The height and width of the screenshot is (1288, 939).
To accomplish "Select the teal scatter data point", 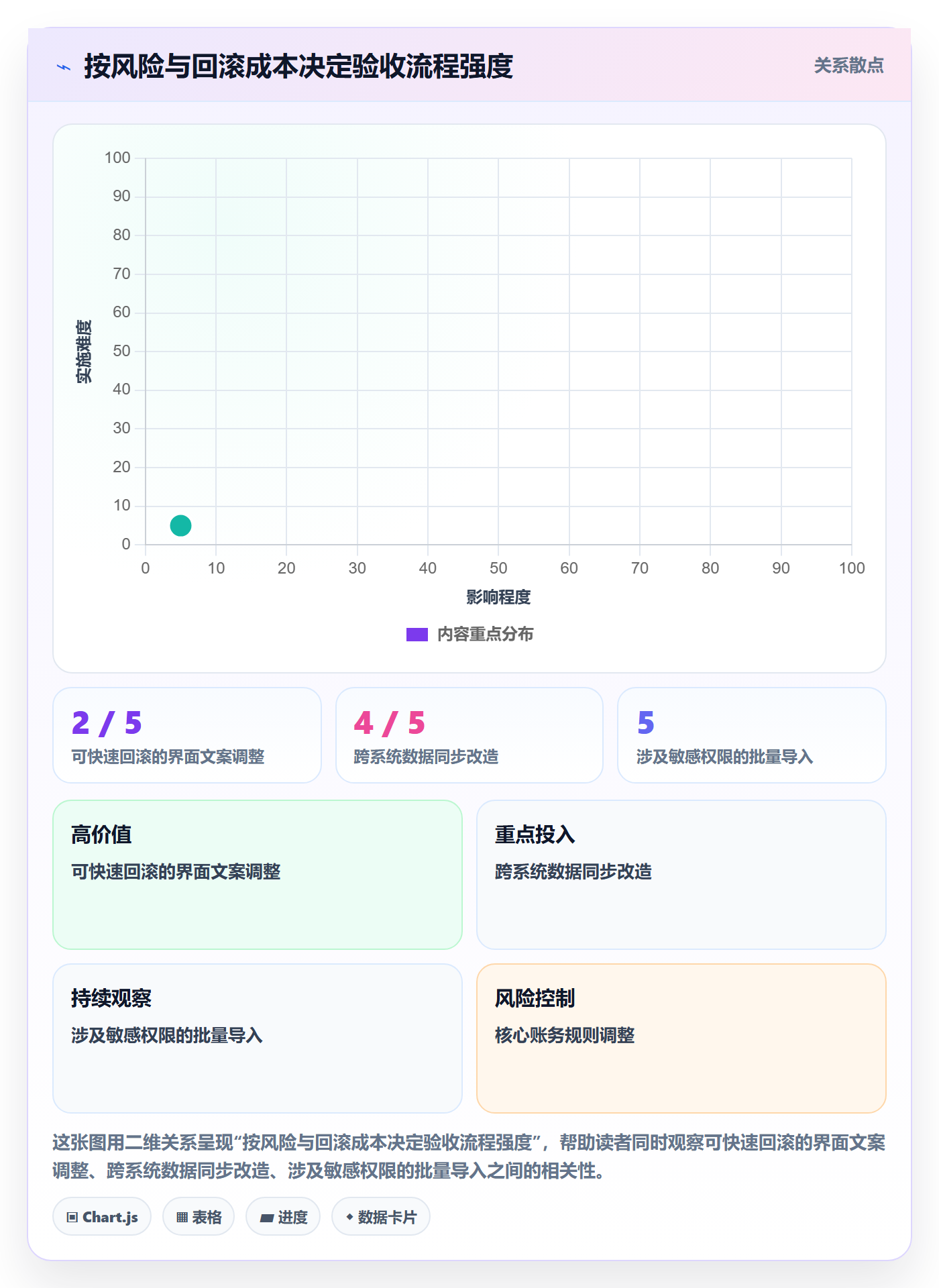I will pos(180,525).
